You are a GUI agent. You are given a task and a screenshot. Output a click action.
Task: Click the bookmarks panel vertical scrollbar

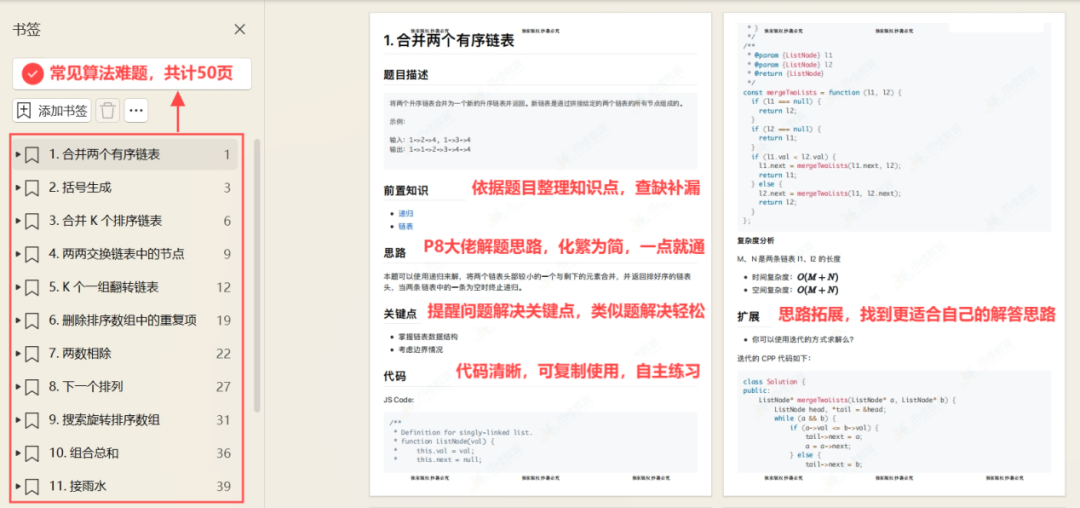[257, 275]
